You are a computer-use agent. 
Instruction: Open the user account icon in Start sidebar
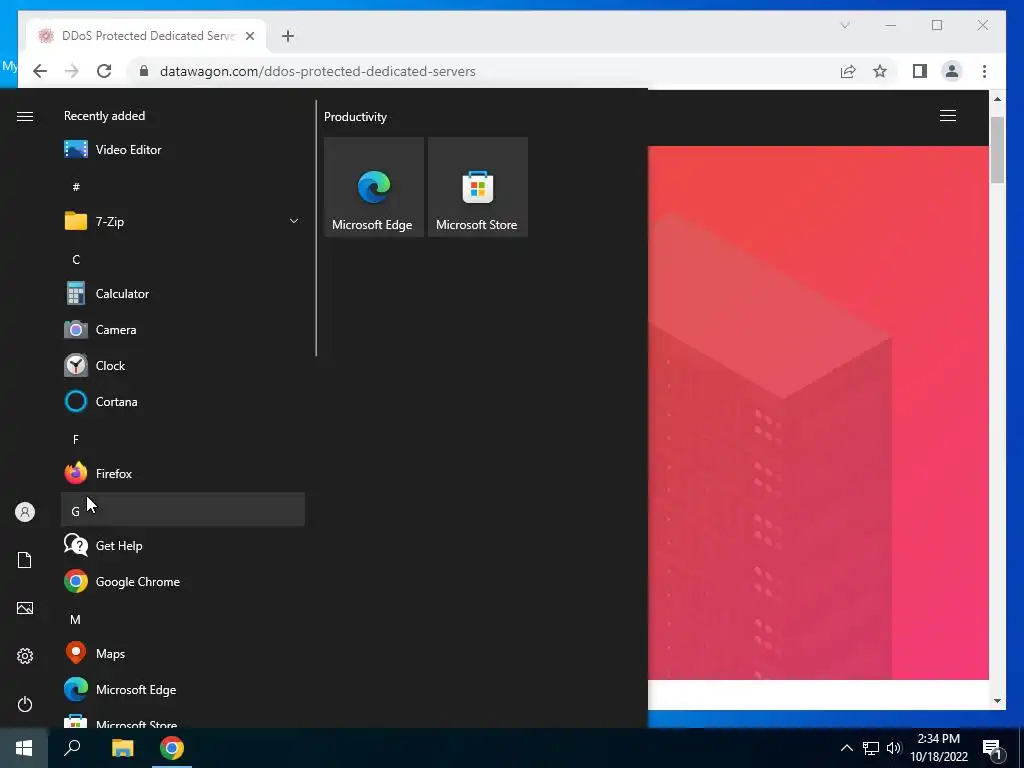(25, 512)
